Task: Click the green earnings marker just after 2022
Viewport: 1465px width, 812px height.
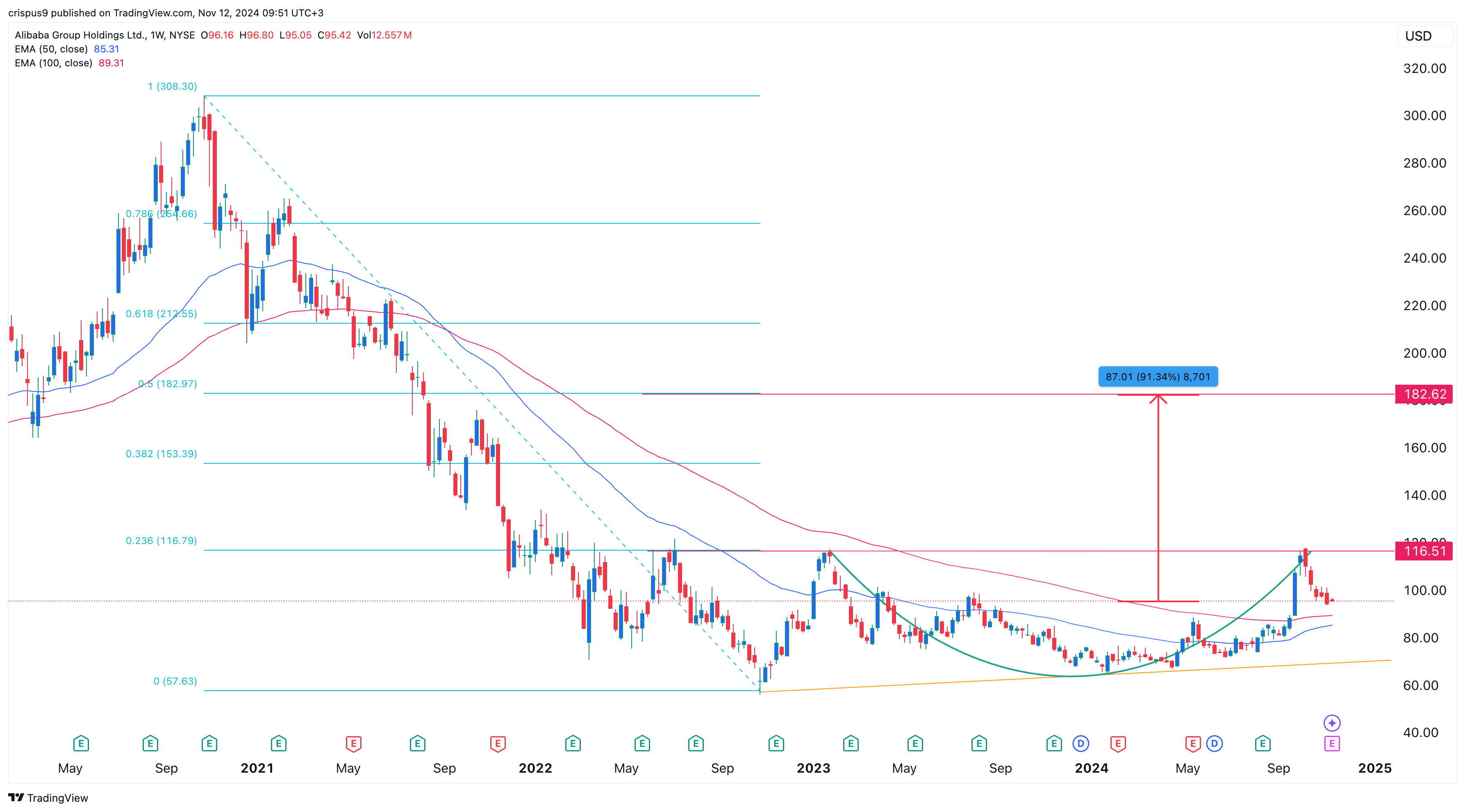Action: click(573, 743)
